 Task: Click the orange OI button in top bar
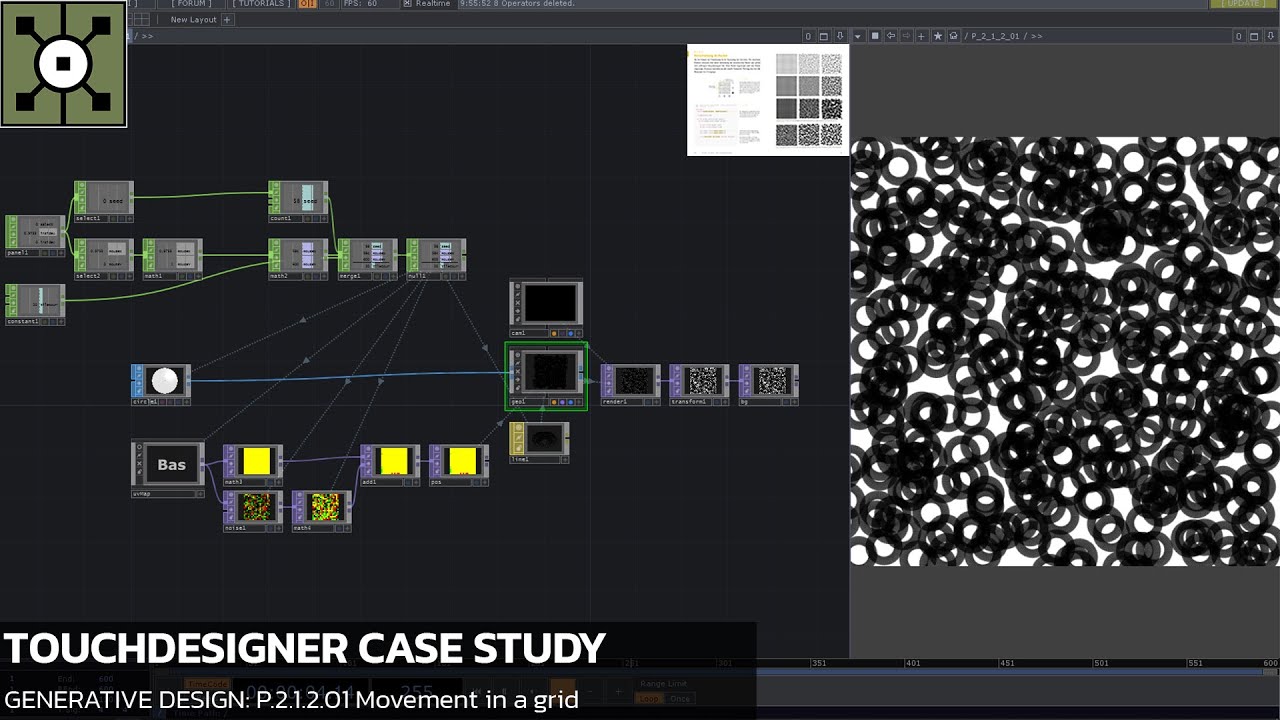click(x=307, y=4)
